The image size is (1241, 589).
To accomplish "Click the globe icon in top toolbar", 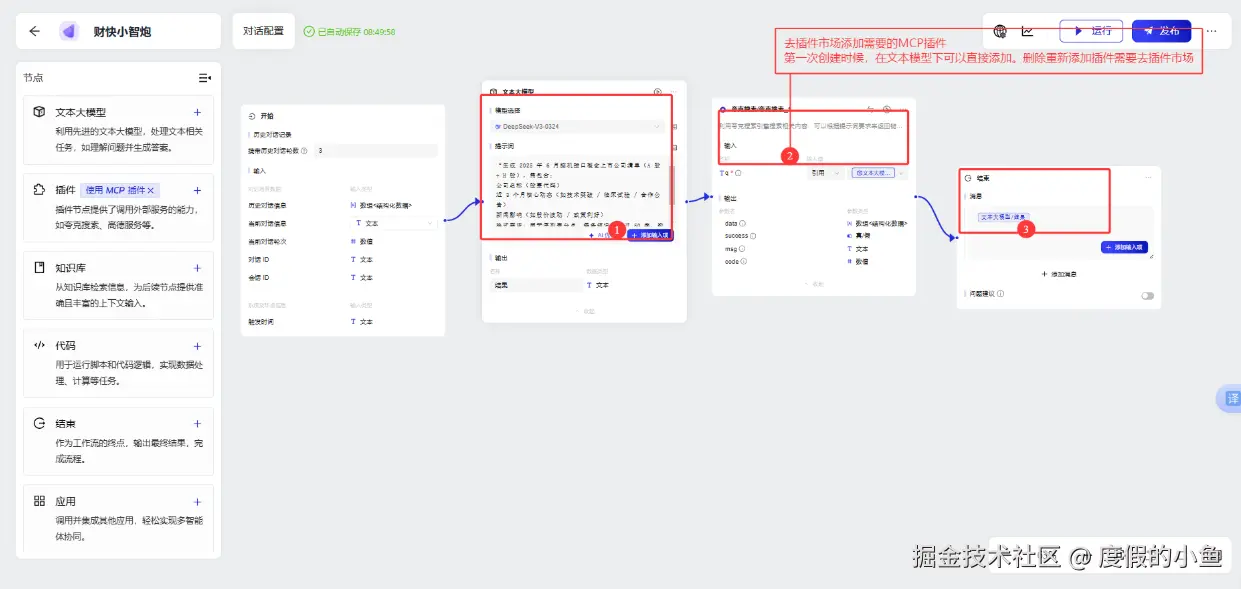I will pyautogui.click(x=1000, y=31).
